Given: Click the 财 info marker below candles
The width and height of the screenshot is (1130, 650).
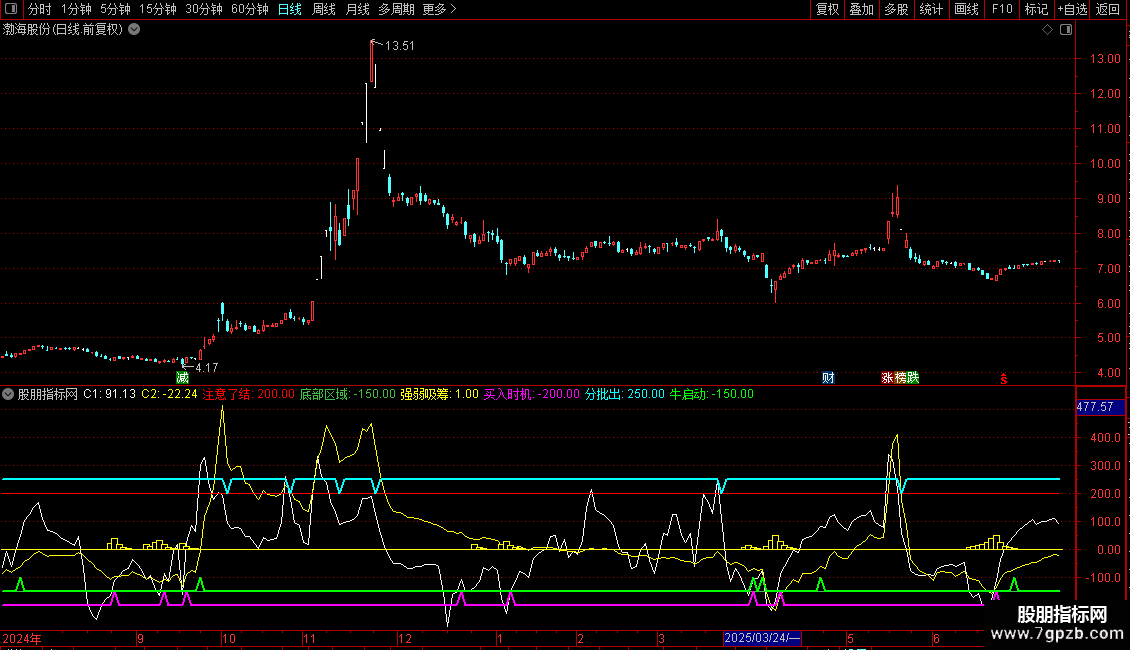Looking at the screenshot, I should 828,378.
